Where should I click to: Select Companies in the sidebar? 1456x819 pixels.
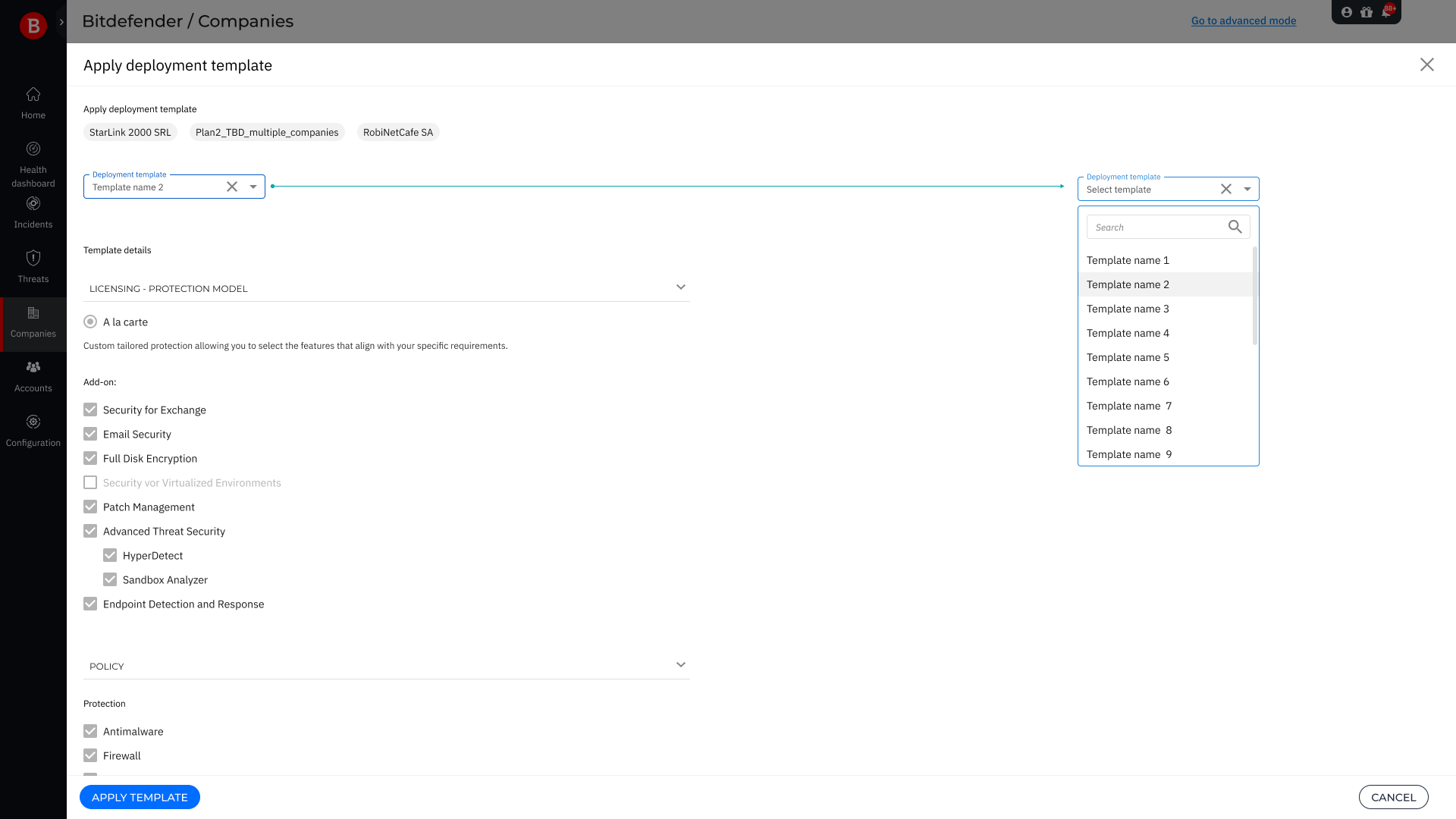33,323
